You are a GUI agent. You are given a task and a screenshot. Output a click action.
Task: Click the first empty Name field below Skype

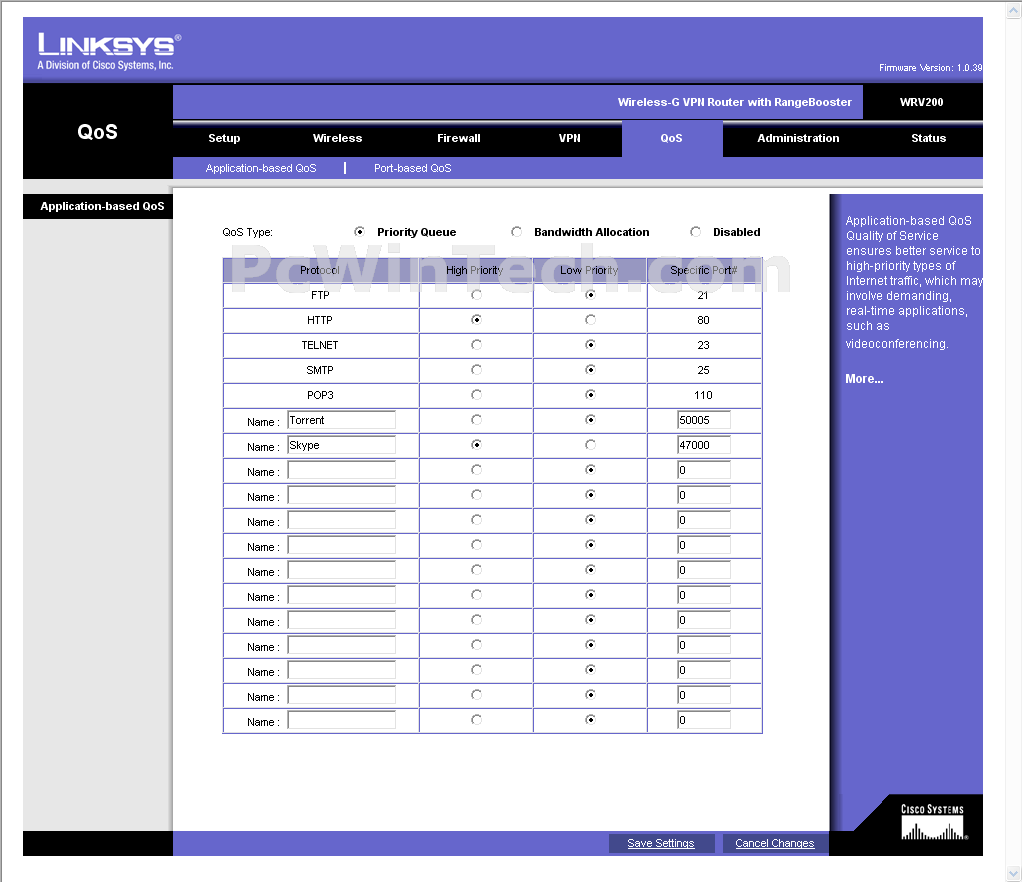point(342,470)
